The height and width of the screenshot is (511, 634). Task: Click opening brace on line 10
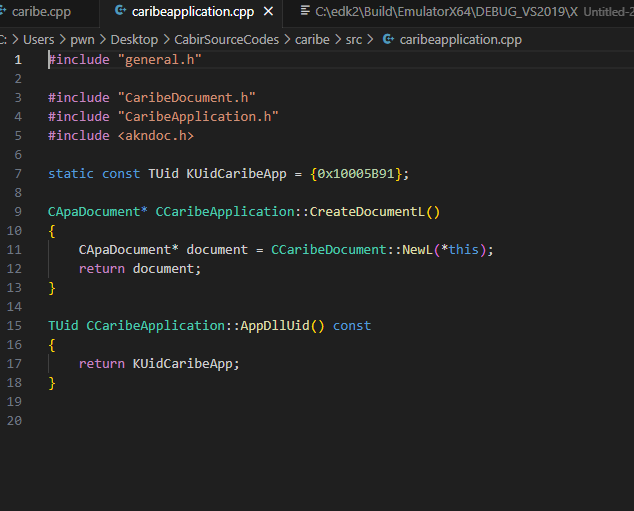coord(52,231)
